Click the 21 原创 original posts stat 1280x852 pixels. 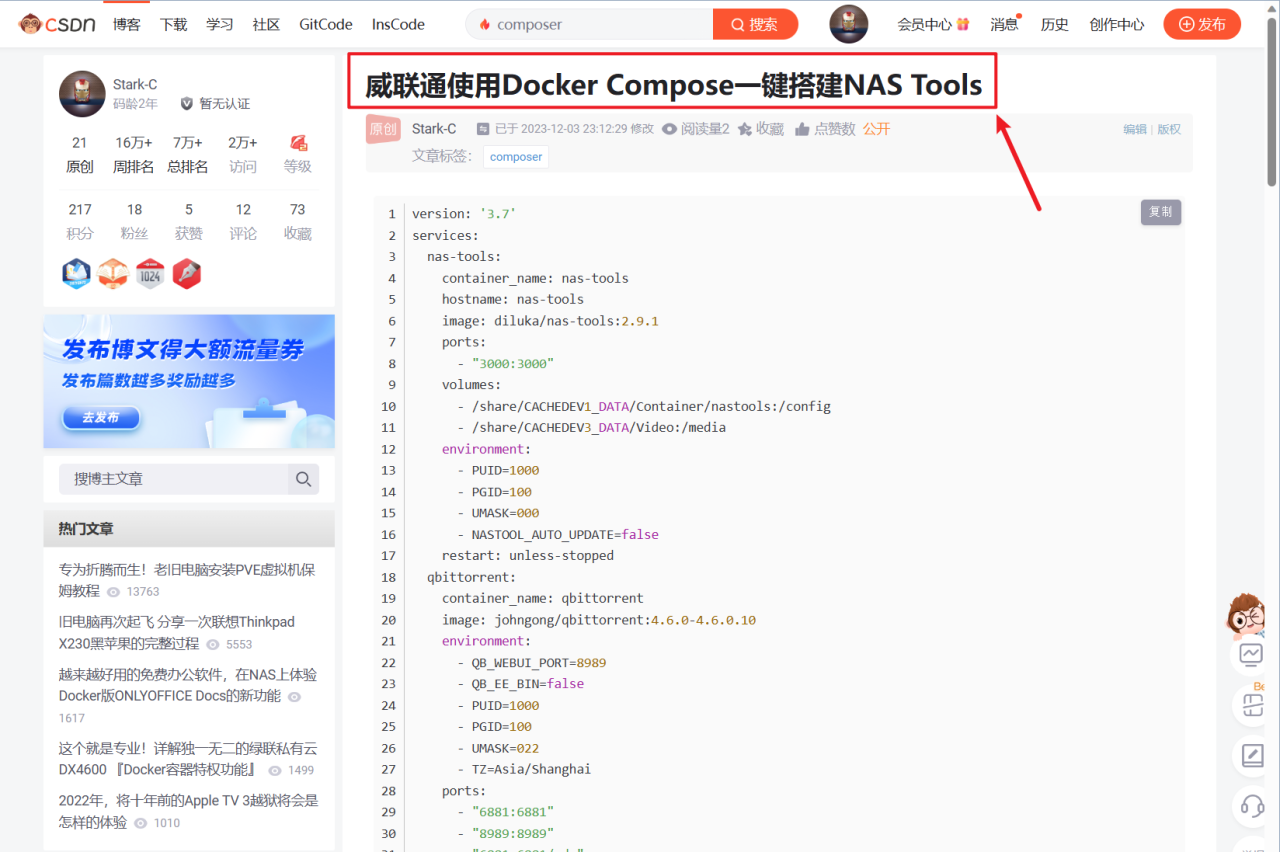tap(80, 155)
